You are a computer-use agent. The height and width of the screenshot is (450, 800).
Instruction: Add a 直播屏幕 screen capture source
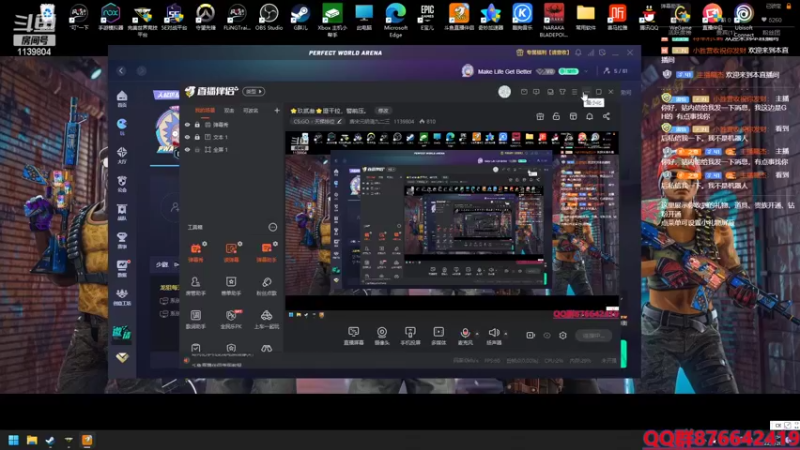pos(354,336)
